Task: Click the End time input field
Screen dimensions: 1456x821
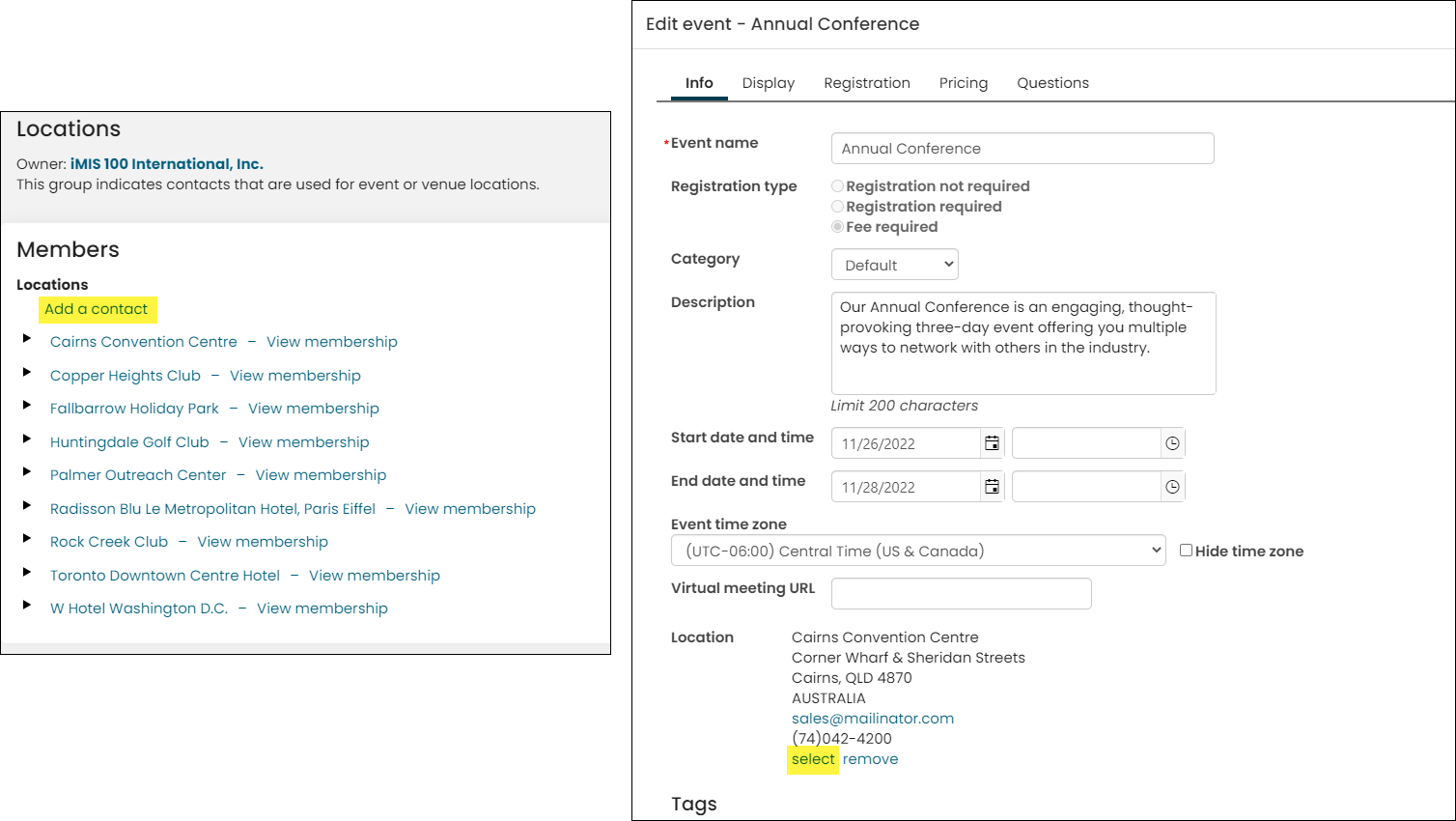Action: [x=1086, y=487]
